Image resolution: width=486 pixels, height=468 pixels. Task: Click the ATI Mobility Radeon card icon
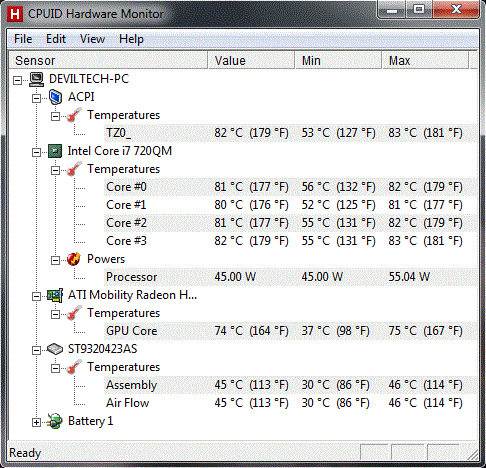pyautogui.click(x=55, y=295)
